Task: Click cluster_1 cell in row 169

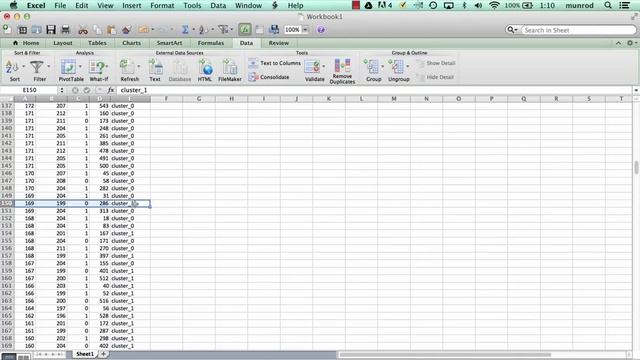Action: [x=130, y=346]
